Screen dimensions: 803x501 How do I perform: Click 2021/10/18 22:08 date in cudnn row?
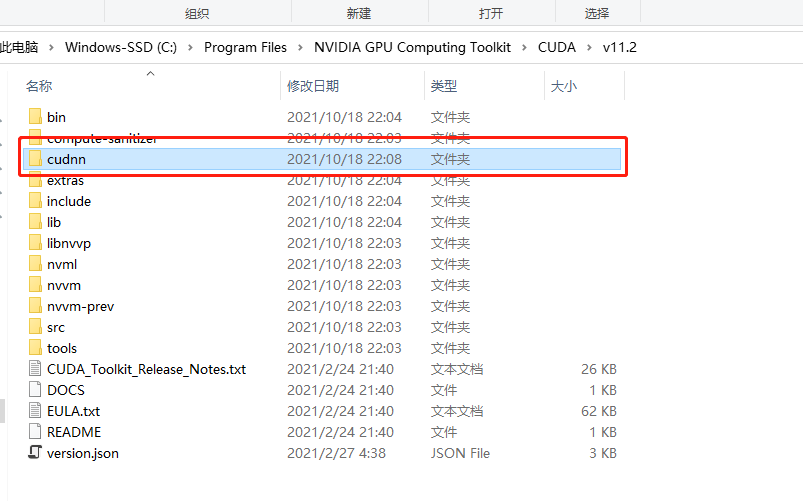click(x=344, y=159)
